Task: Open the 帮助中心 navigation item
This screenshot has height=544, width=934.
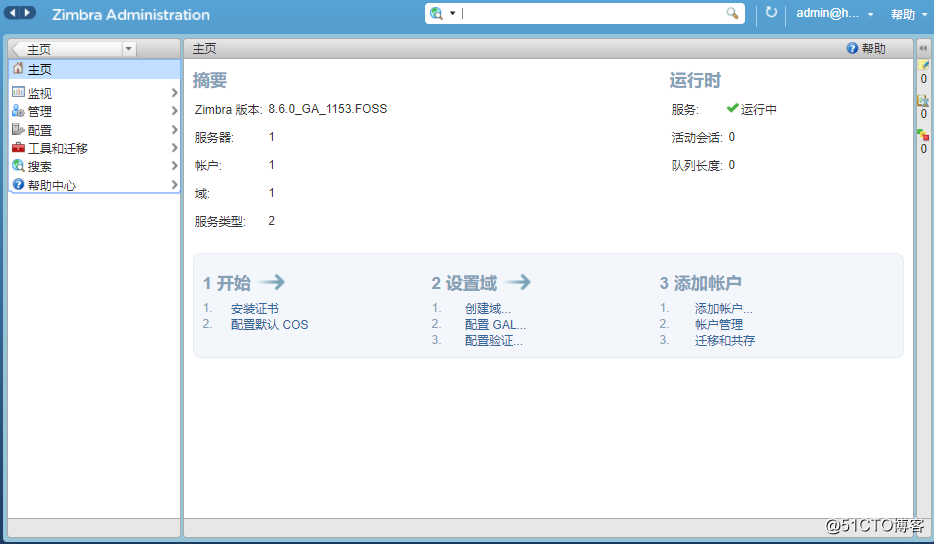Action: point(94,185)
